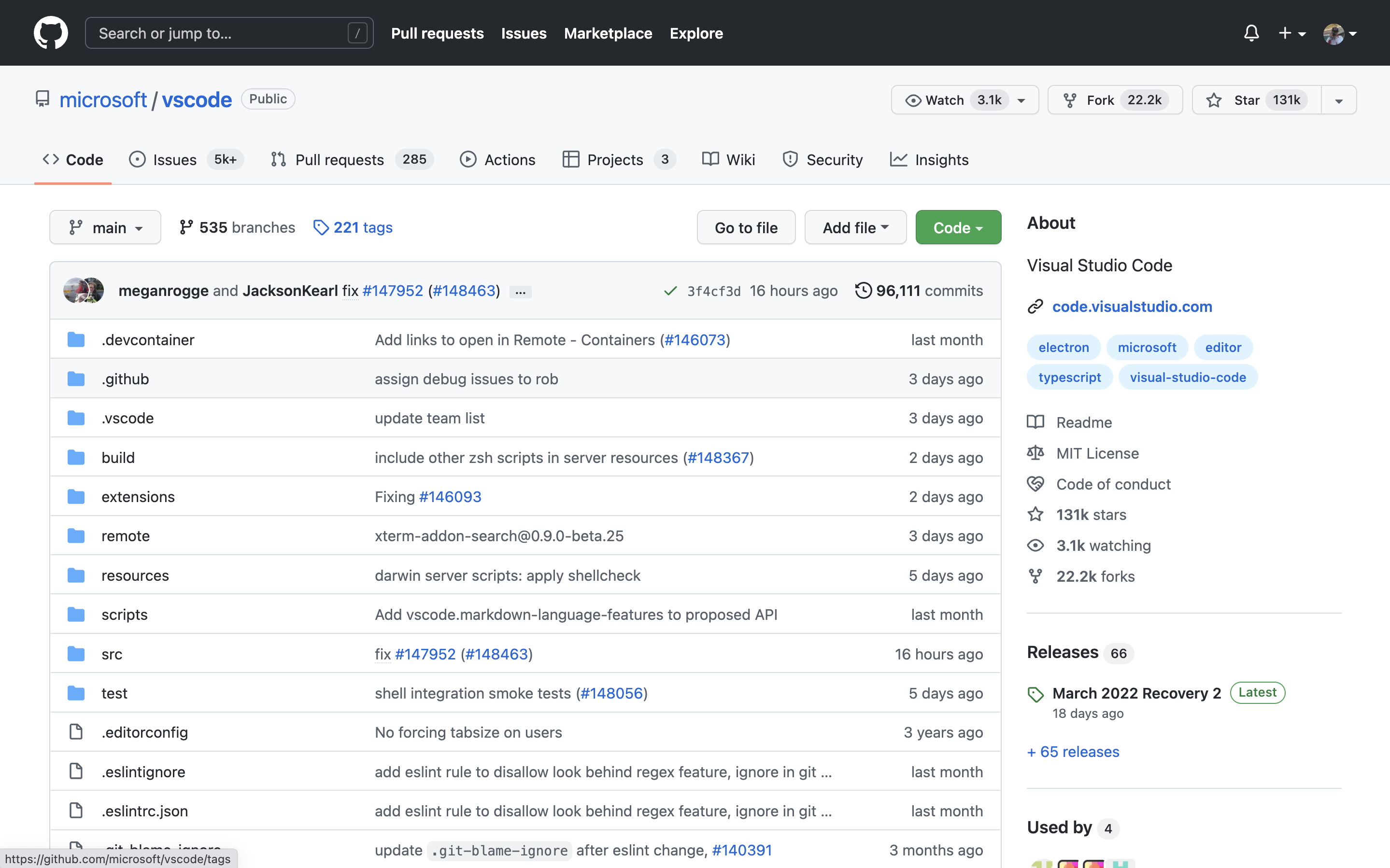Viewport: 1390px width, 868px height.
Task: Open the notifications bell
Action: click(x=1251, y=33)
